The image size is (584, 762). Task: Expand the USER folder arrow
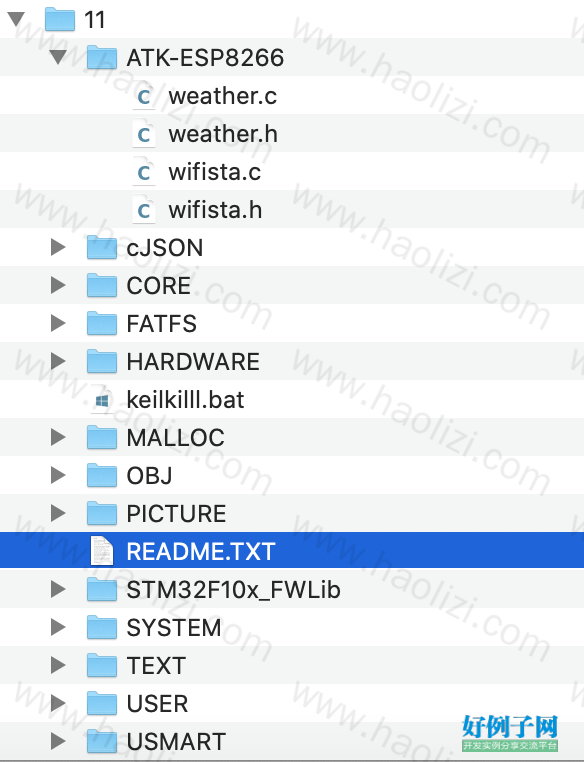click(x=58, y=703)
